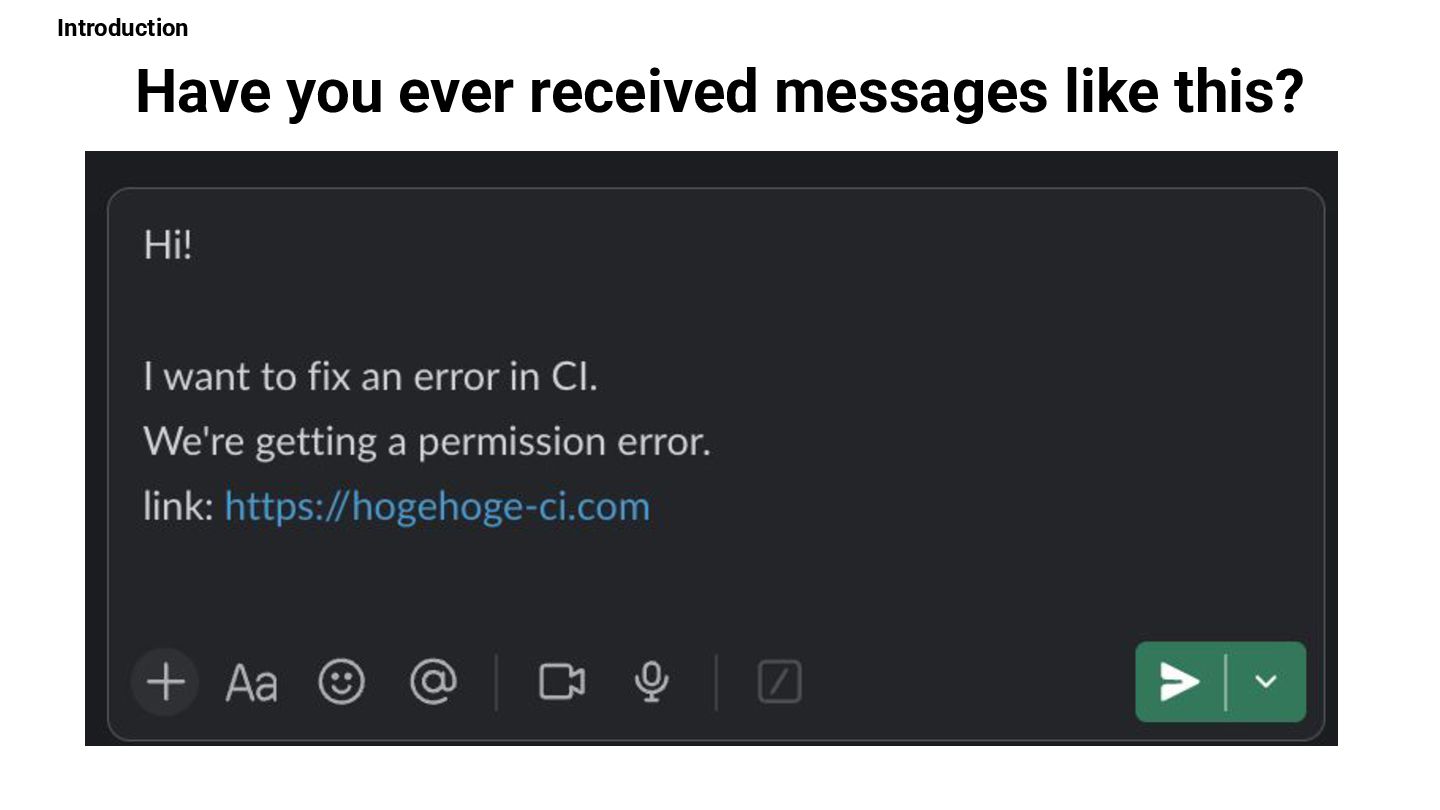Open the plus attachments menu

click(x=166, y=683)
